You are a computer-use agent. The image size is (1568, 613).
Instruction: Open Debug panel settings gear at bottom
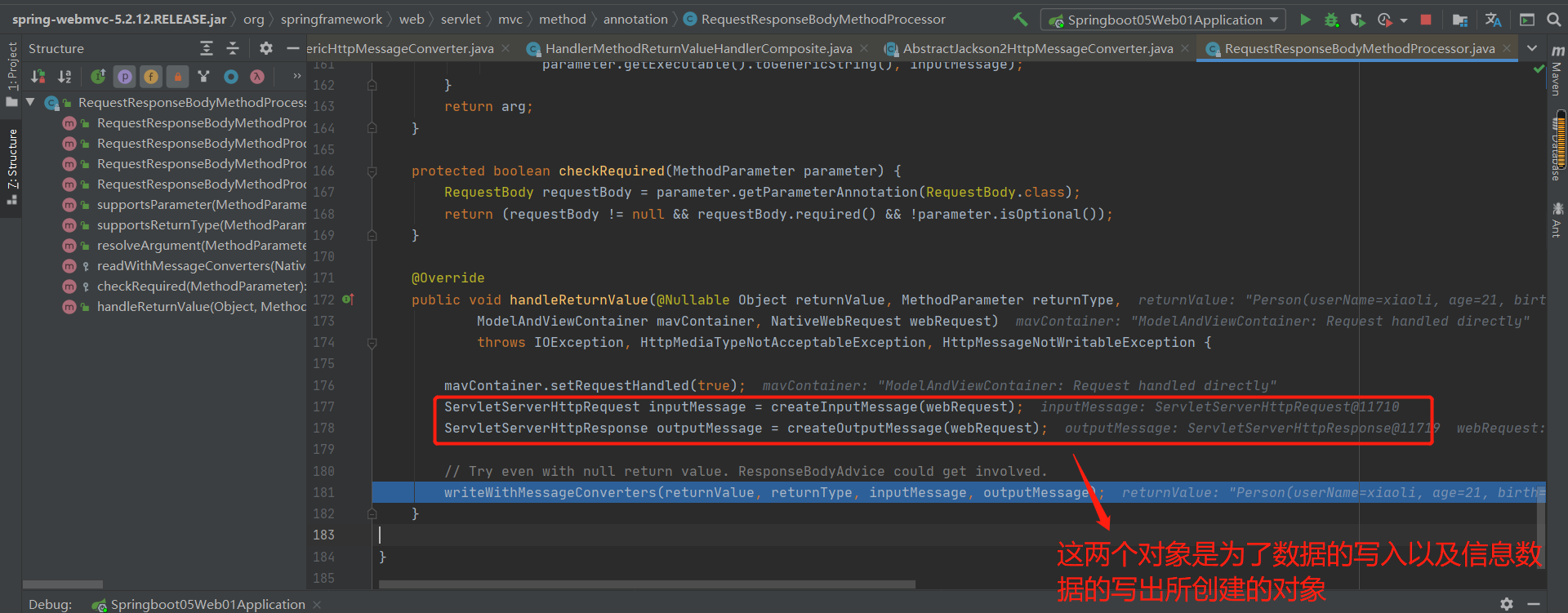pos(1507,604)
